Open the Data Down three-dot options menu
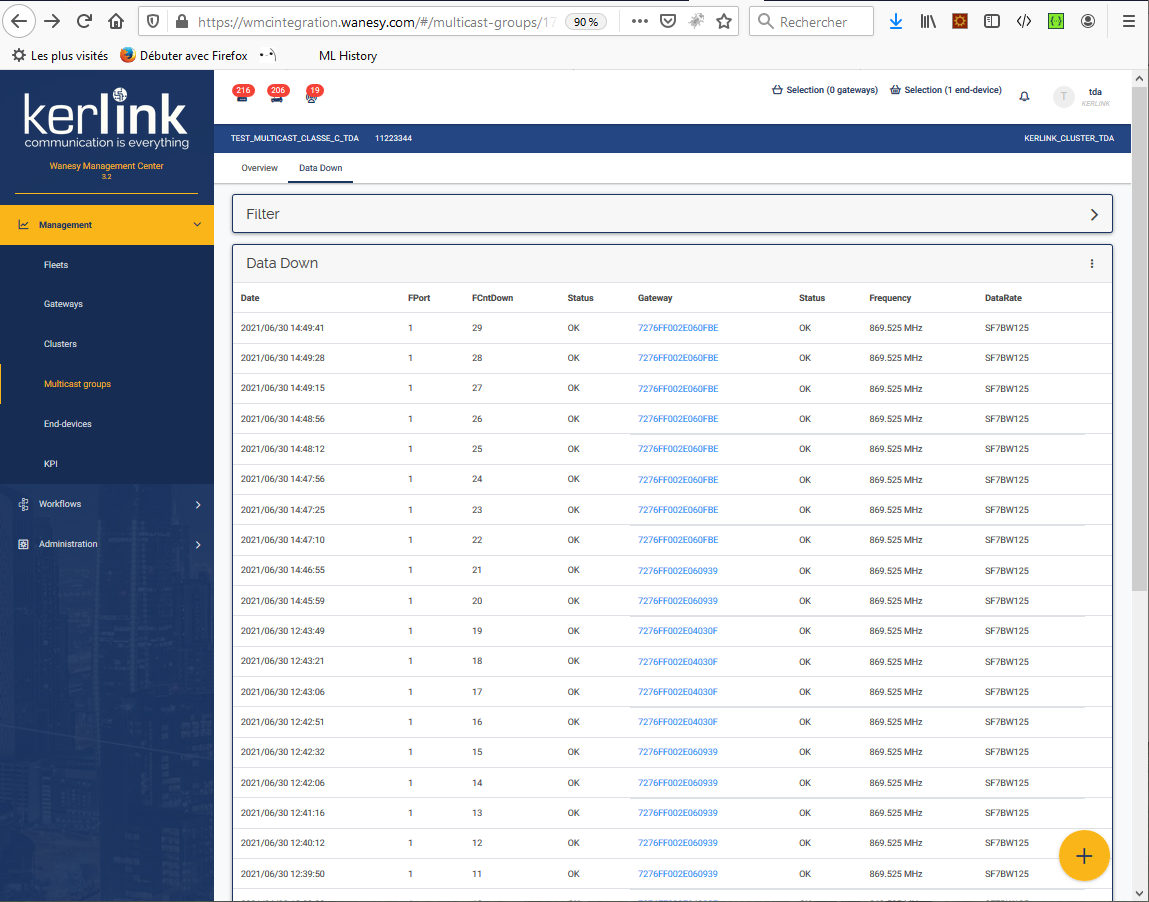 click(1092, 264)
